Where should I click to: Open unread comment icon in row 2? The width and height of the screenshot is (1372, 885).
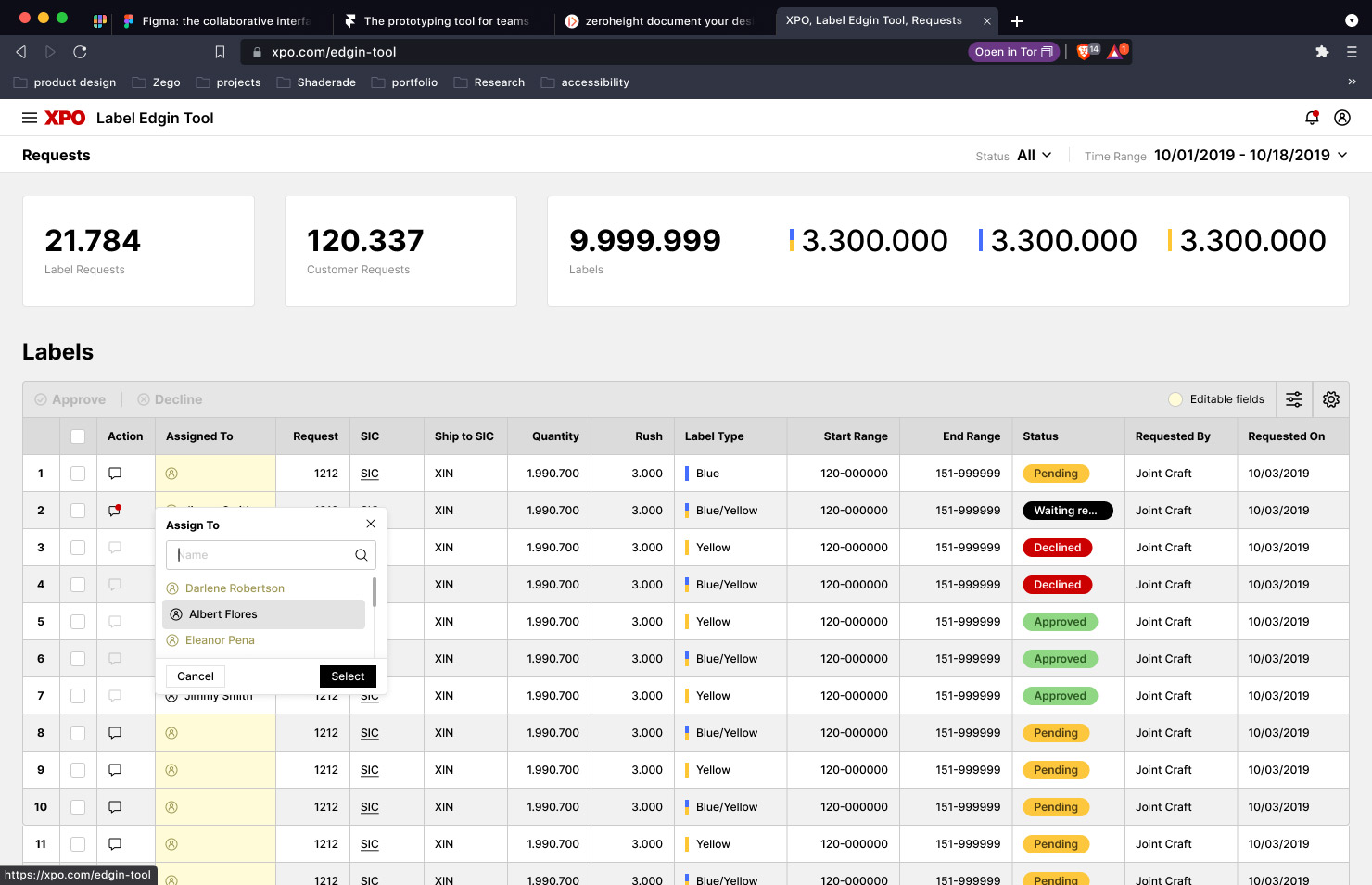click(115, 511)
